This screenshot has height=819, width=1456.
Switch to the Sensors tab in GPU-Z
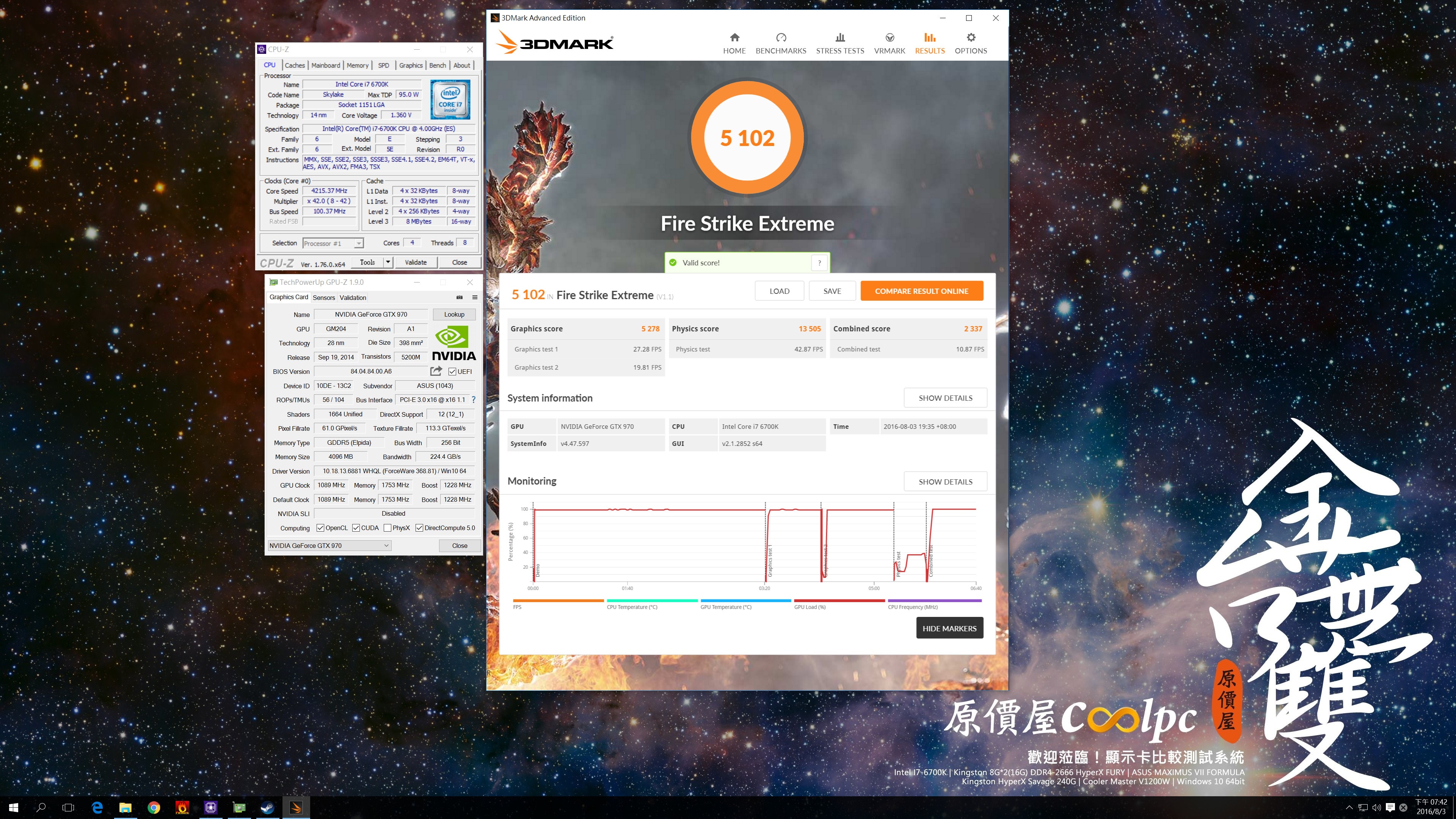pos(324,297)
